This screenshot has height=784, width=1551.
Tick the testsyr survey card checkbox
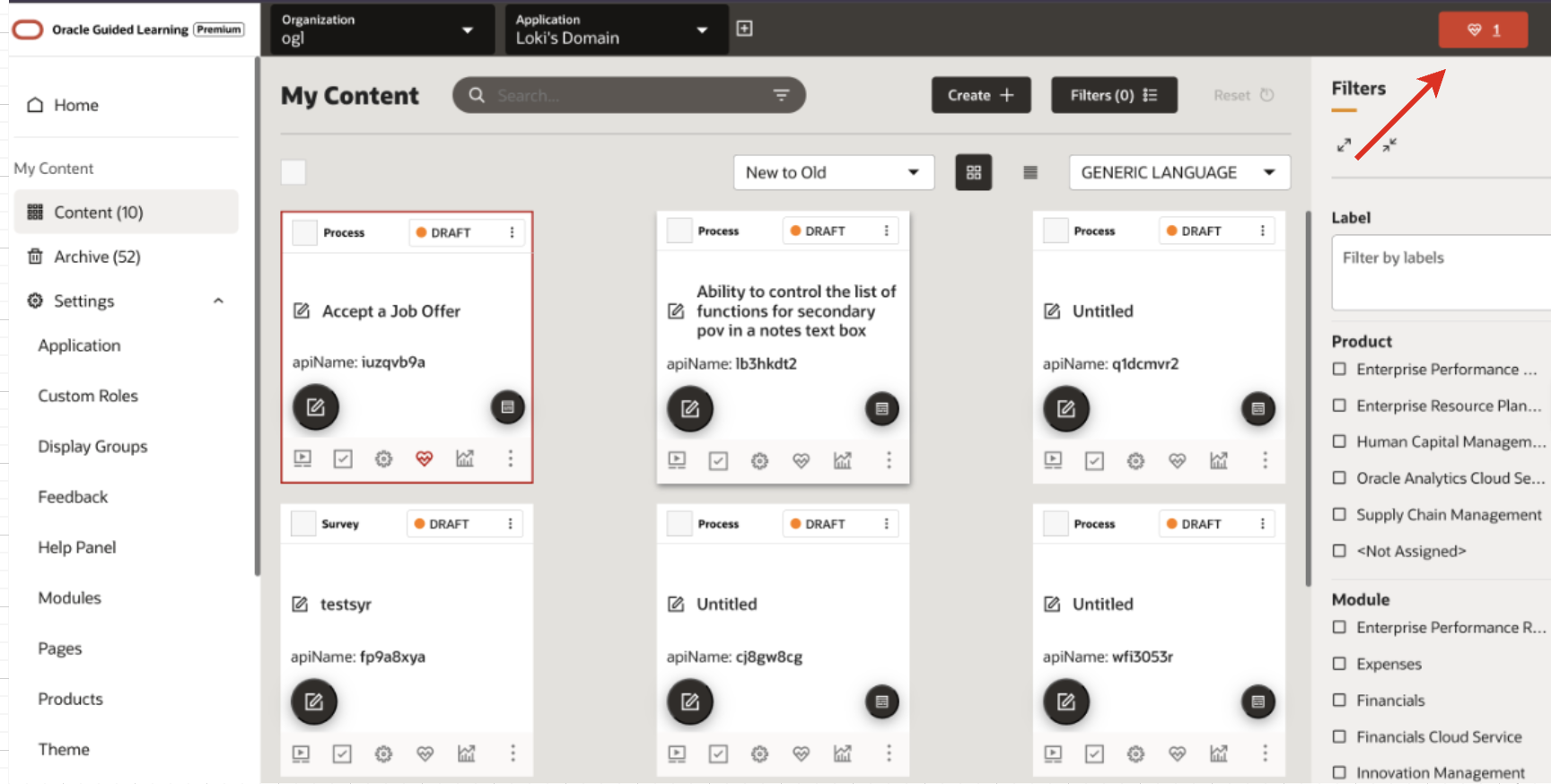pyautogui.click(x=303, y=524)
